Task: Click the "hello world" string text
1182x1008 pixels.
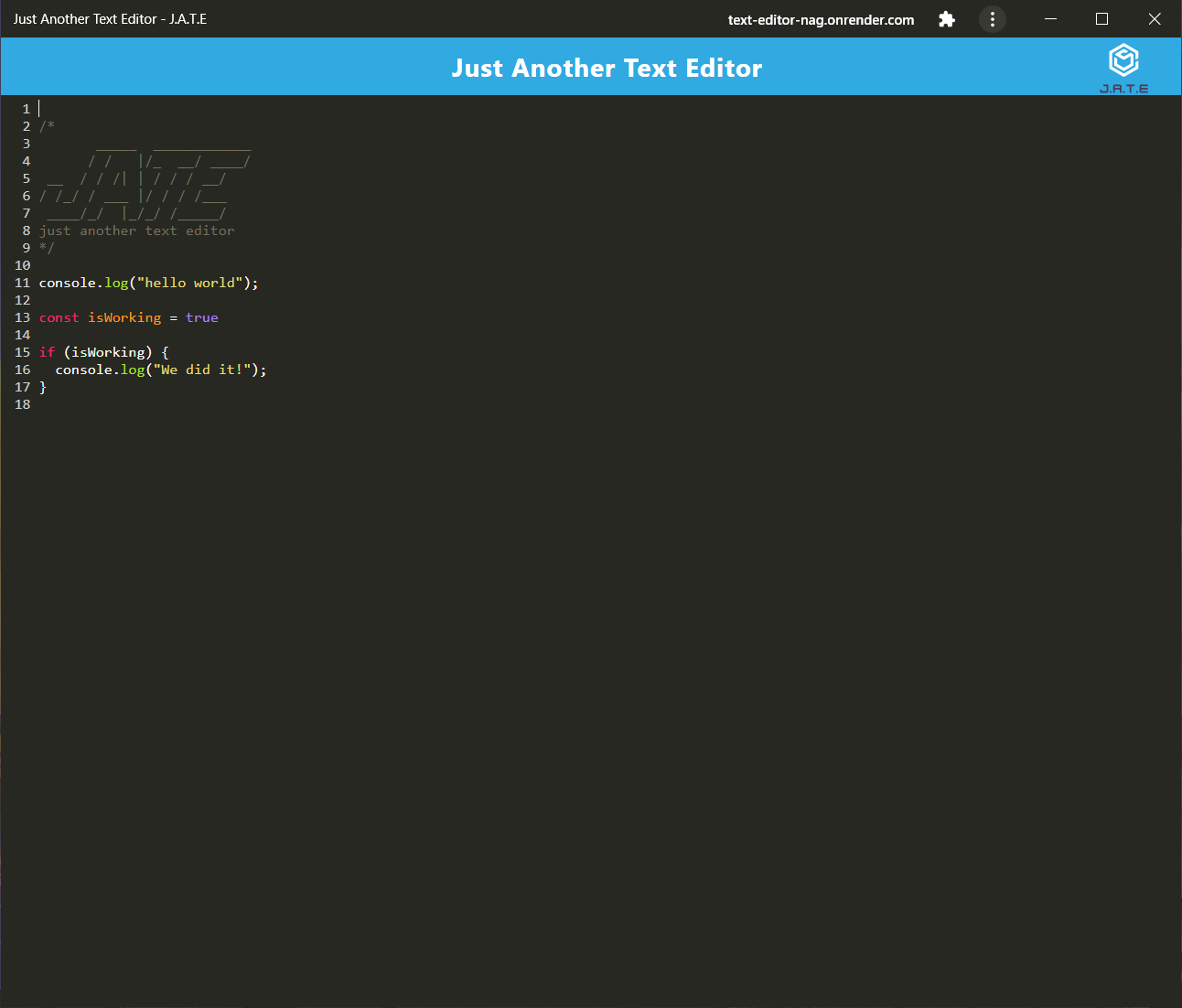Action: [x=189, y=283]
